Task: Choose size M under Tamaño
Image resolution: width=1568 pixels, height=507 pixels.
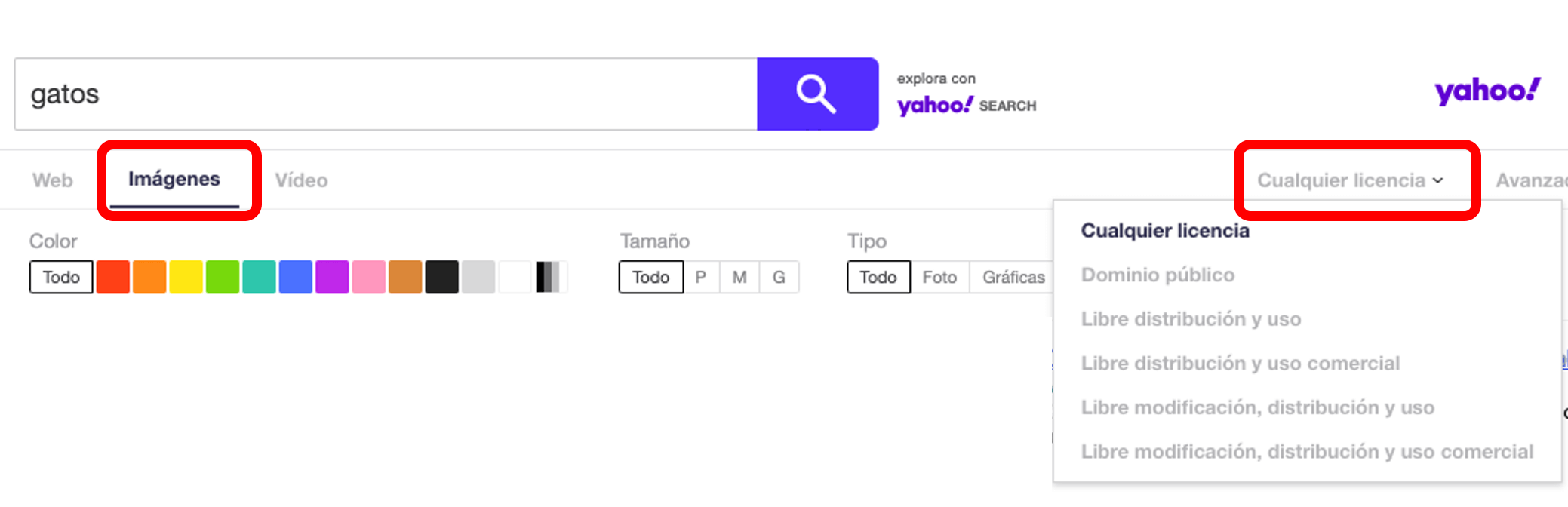Action: 739,277
